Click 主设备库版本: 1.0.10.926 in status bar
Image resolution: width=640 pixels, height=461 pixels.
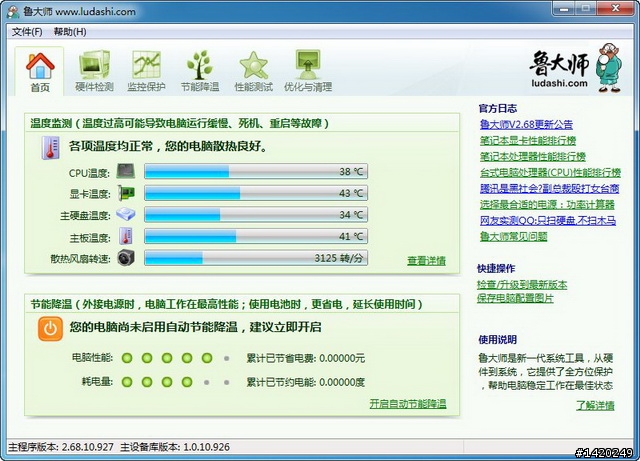click(x=175, y=447)
